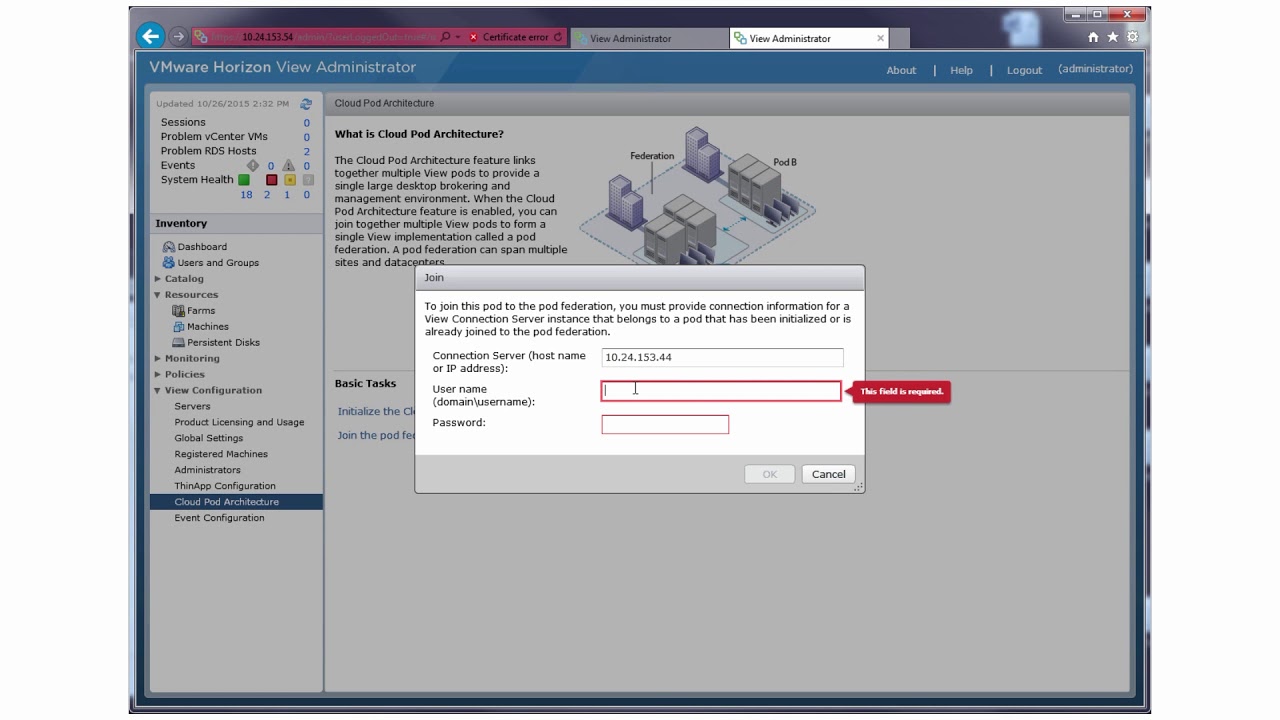Screen dimensions: 1280x720
Task: Select Persistent Disks under Resources
Action: click(223, 343)
